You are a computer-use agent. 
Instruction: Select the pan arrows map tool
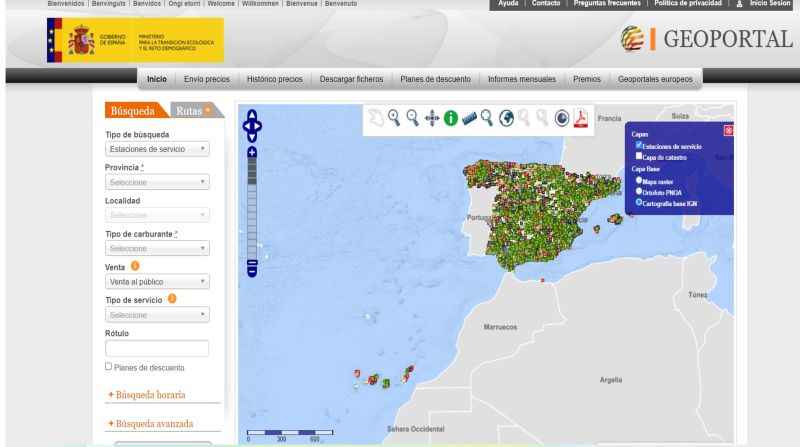432,118
